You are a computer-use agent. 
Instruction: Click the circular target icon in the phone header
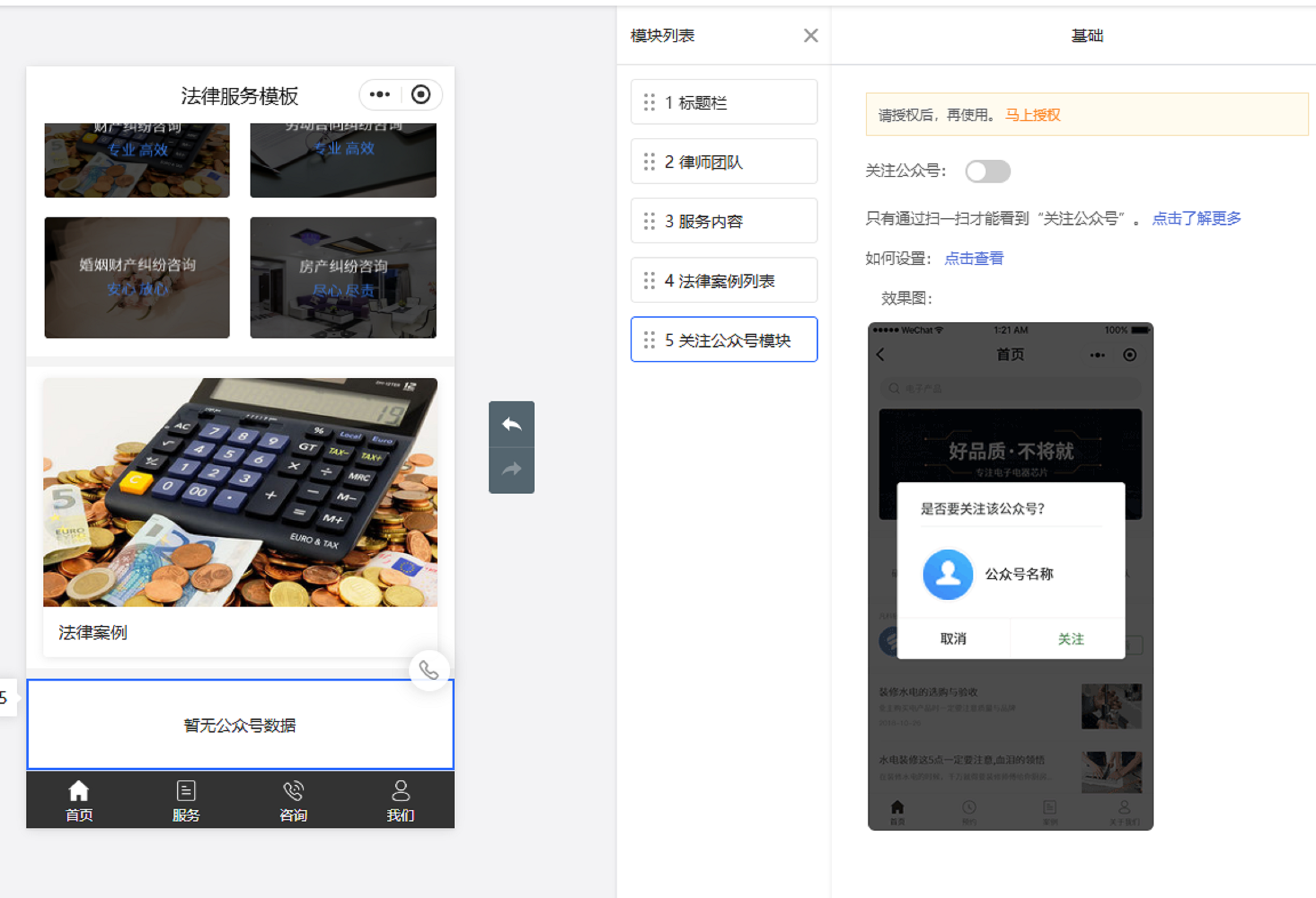421,95
